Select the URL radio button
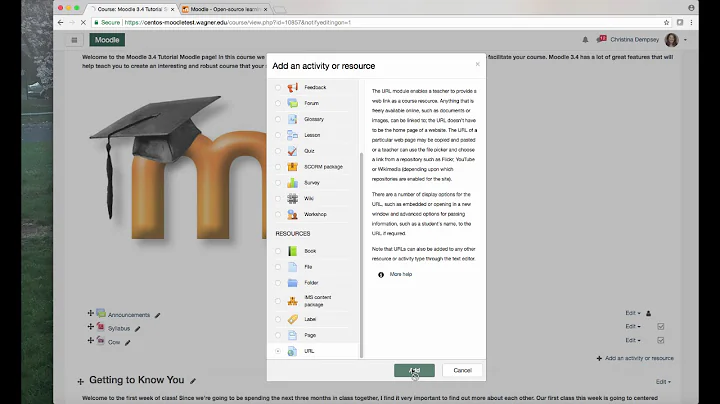720x404 pixels. (278, 351)
